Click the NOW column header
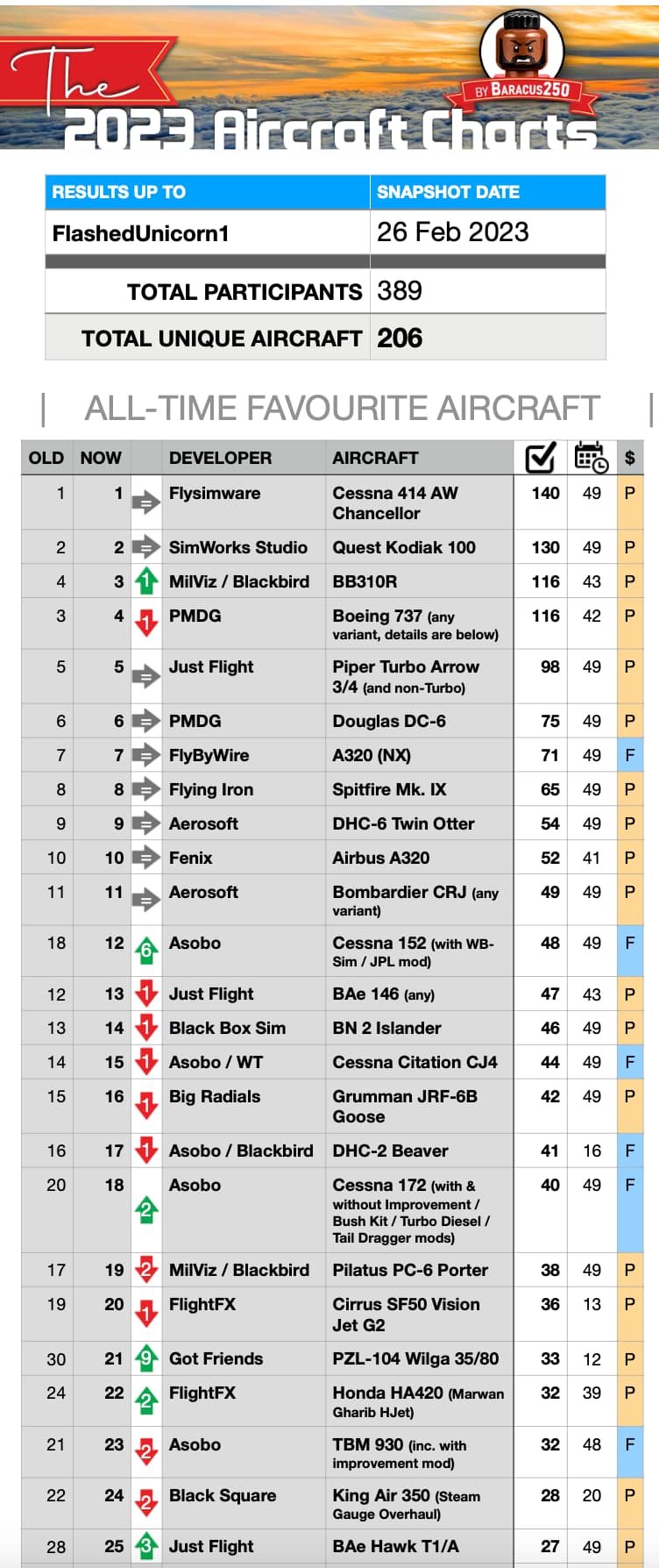 click(x=101, y=458)
